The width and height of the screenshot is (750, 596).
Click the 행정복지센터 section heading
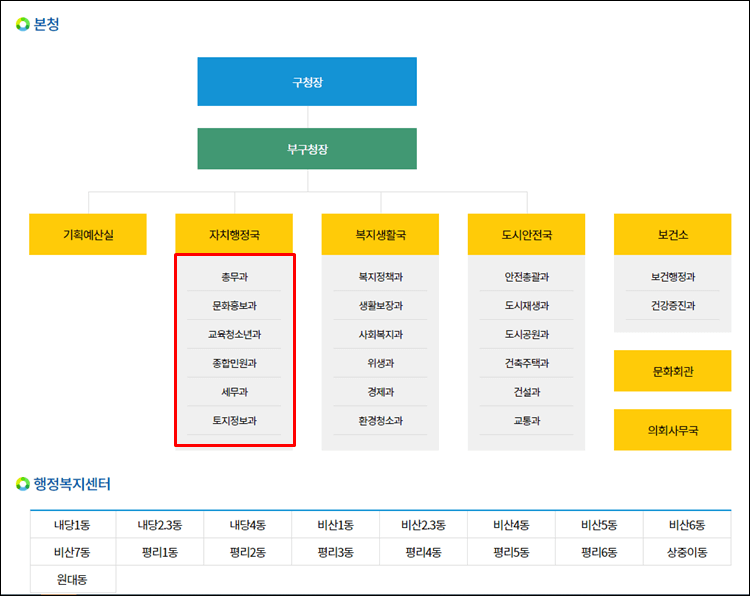coord(72,484)
